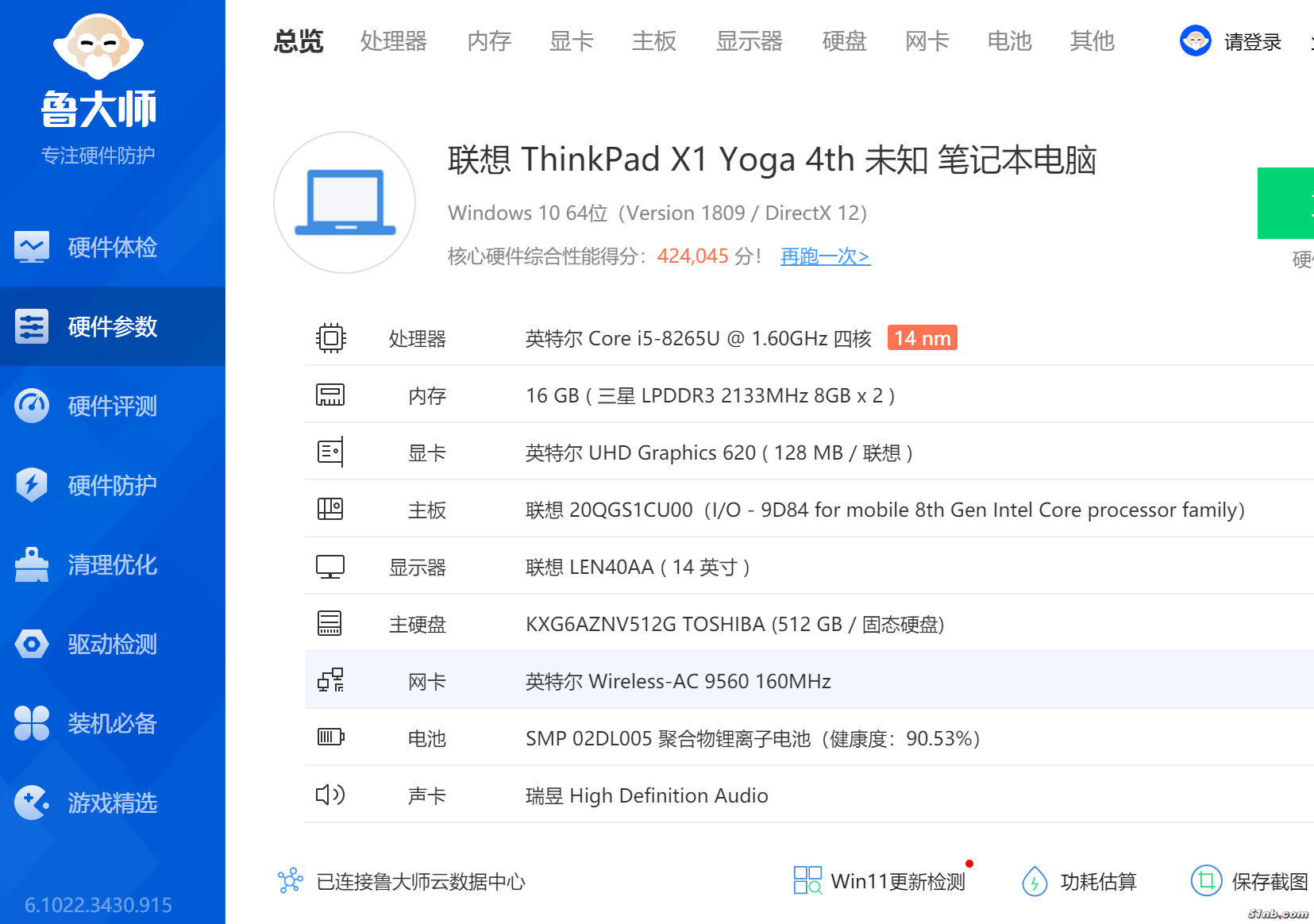
Task: Open Win11更新检测 check tool
Action: pos(880,881)
